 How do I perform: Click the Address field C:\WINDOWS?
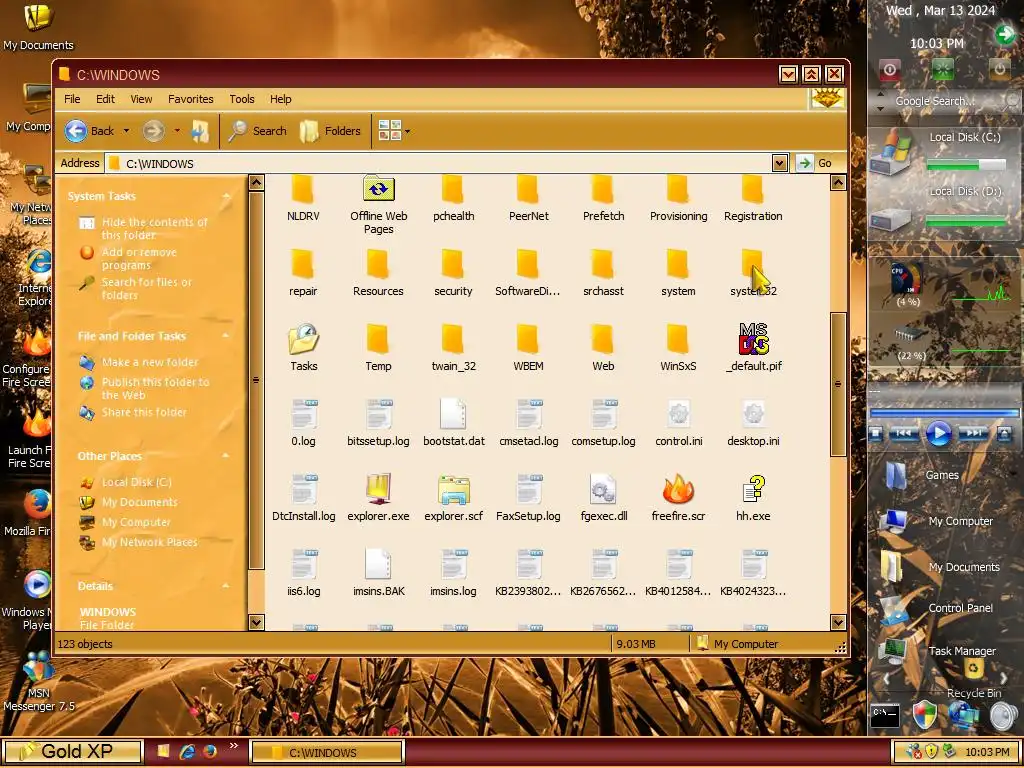click(x=439, y=163)
